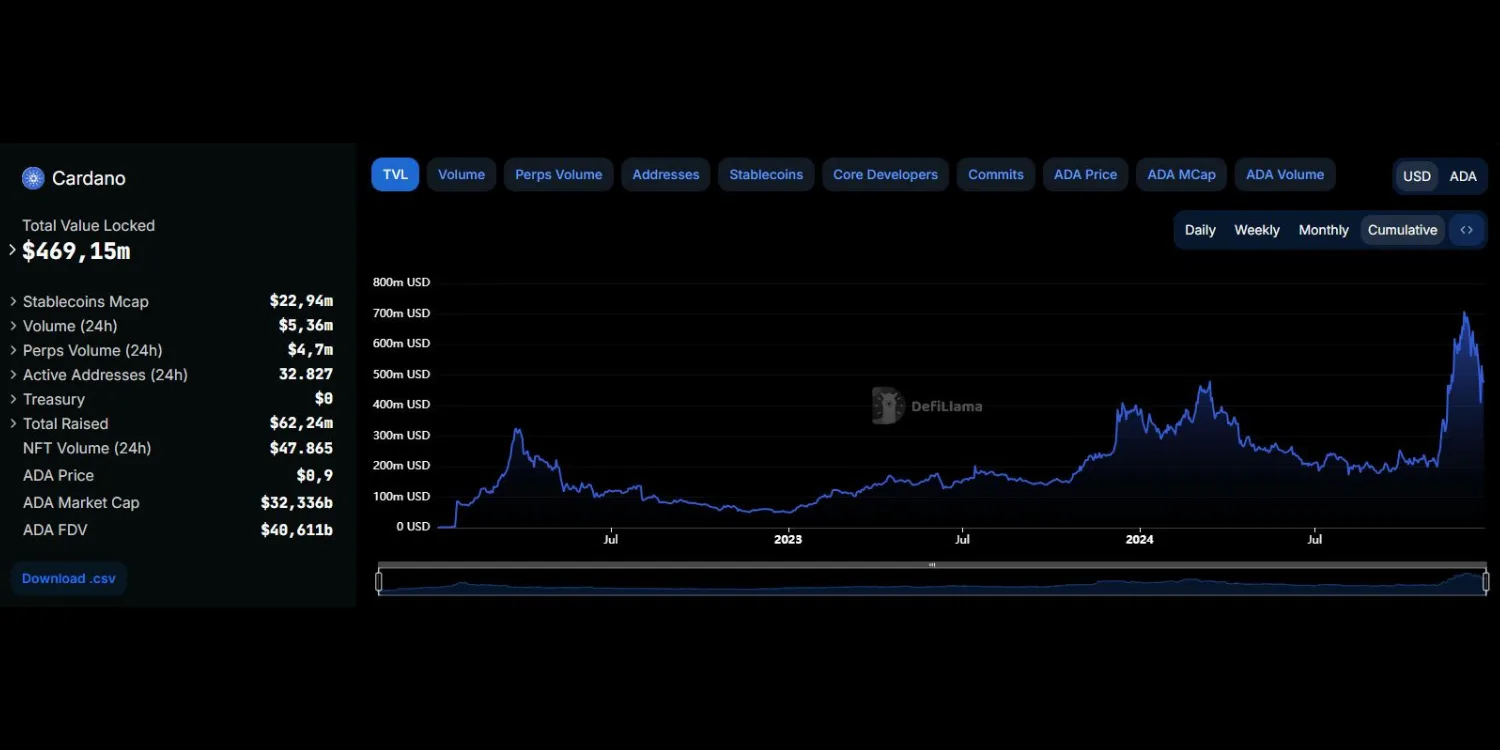Select the TVL chart toggle

coord(395,174)
